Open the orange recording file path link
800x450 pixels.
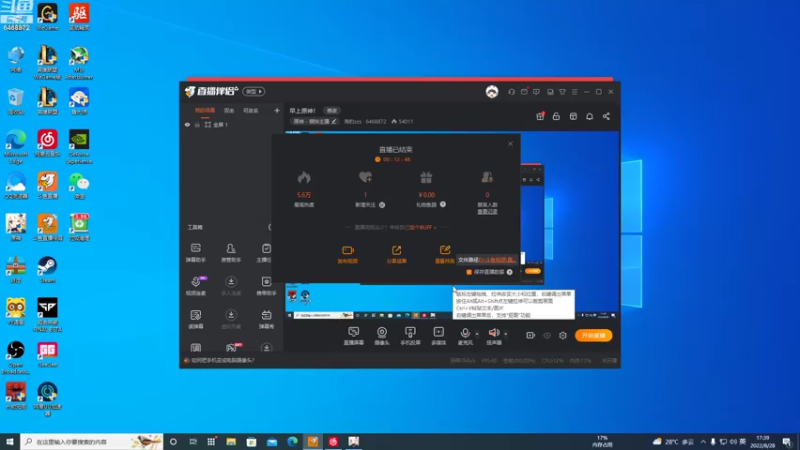tap(497, 260)
